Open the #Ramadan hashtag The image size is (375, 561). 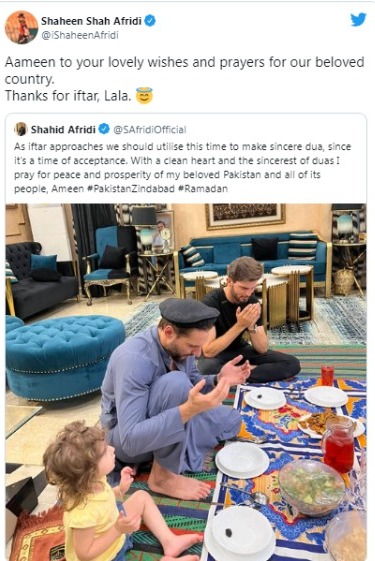[x=203, y=189]
